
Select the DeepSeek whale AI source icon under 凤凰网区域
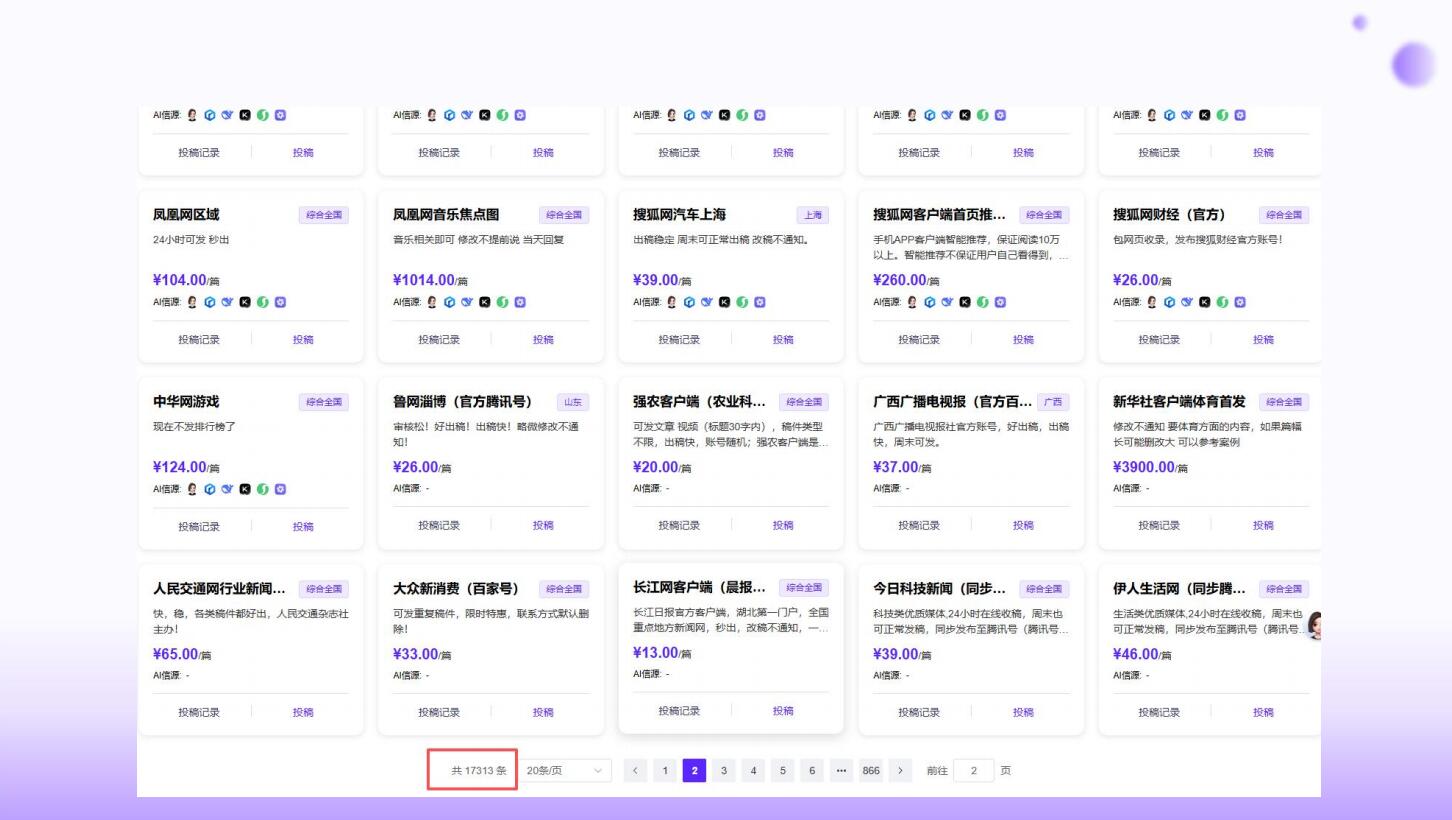[x=227, y=301]
